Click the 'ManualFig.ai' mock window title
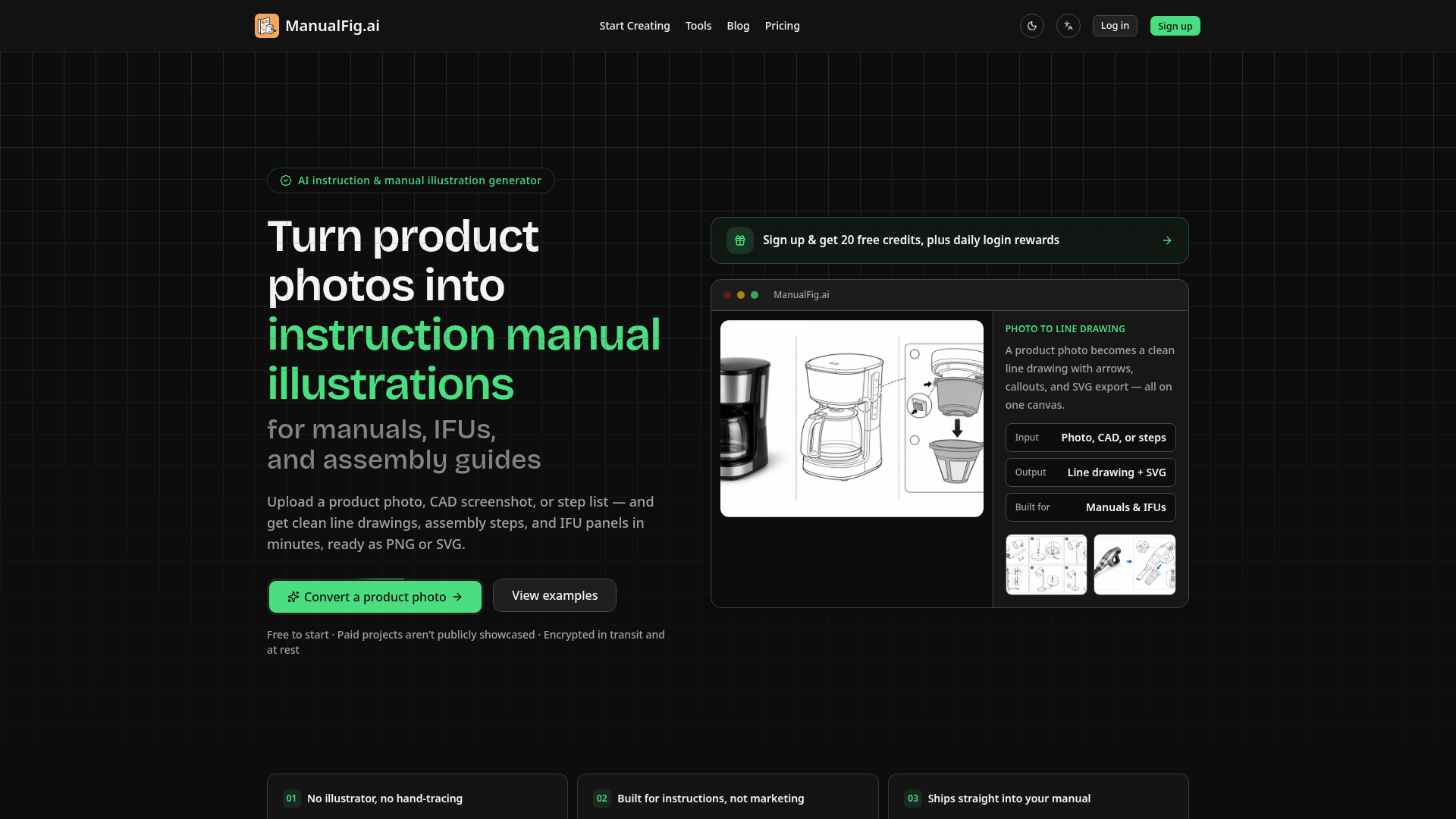1456x819 pixels. [802, 295]
